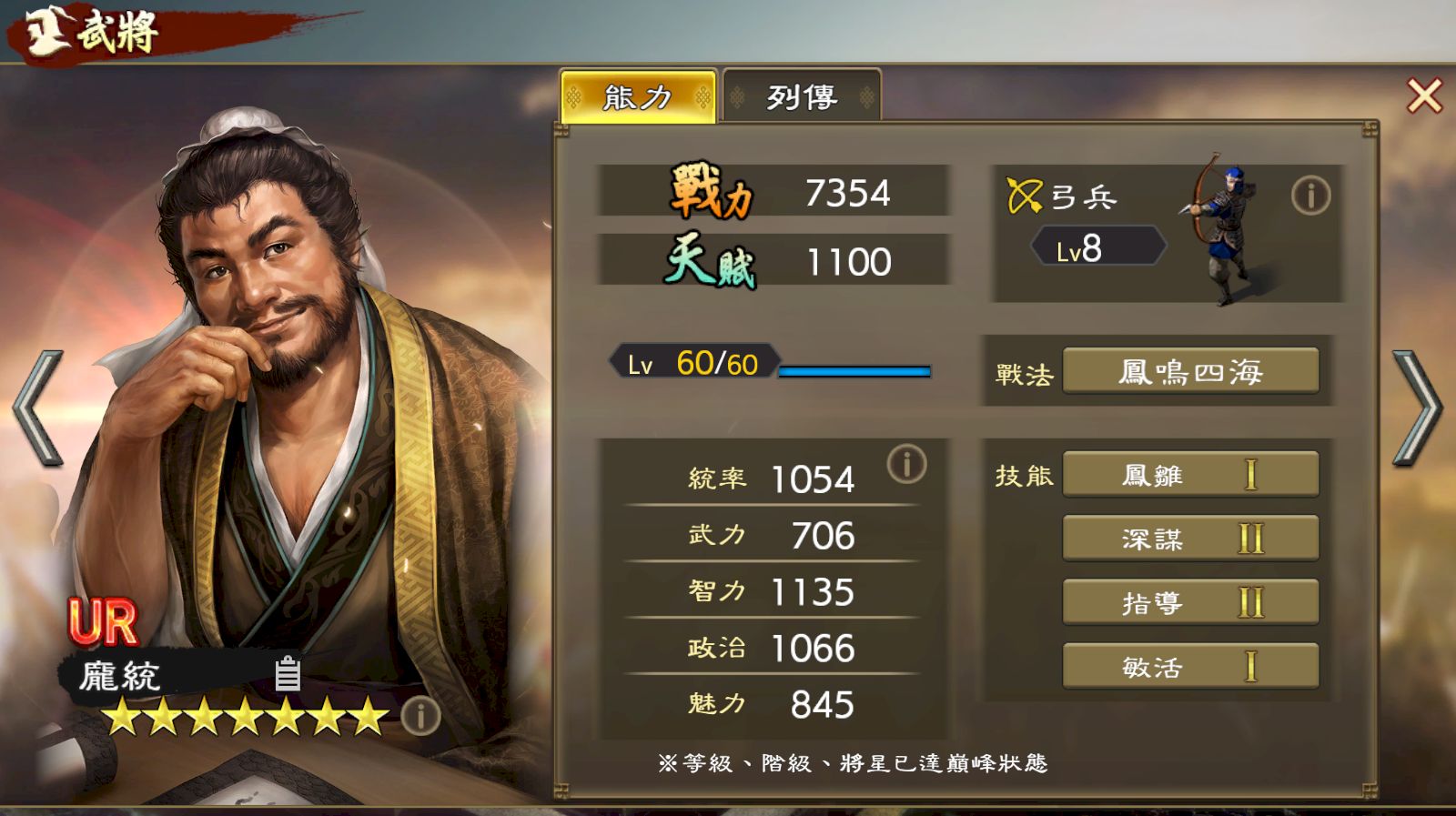1456x816 pixels.
Task: Open the 鳳鳴四海 tactic button
Action: point(1190,371)
